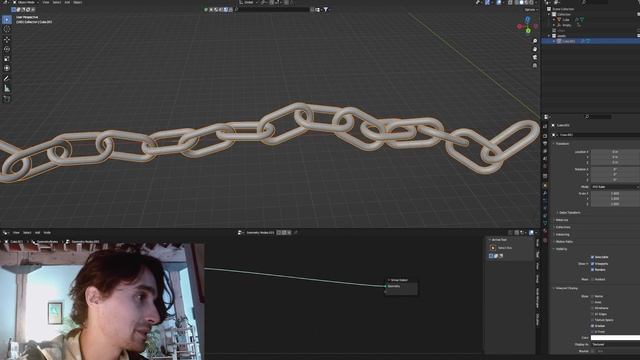Toggle Show In Renders checkbox
This screenshot has width=640, height=360.
pos(592,270)
